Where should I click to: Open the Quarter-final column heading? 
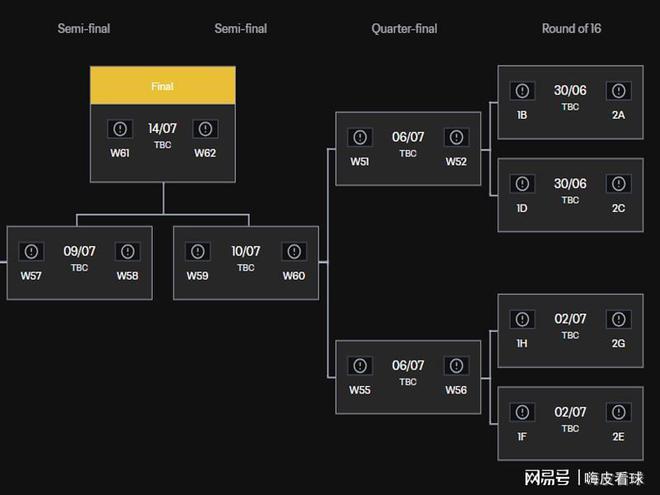coord(404,29)
